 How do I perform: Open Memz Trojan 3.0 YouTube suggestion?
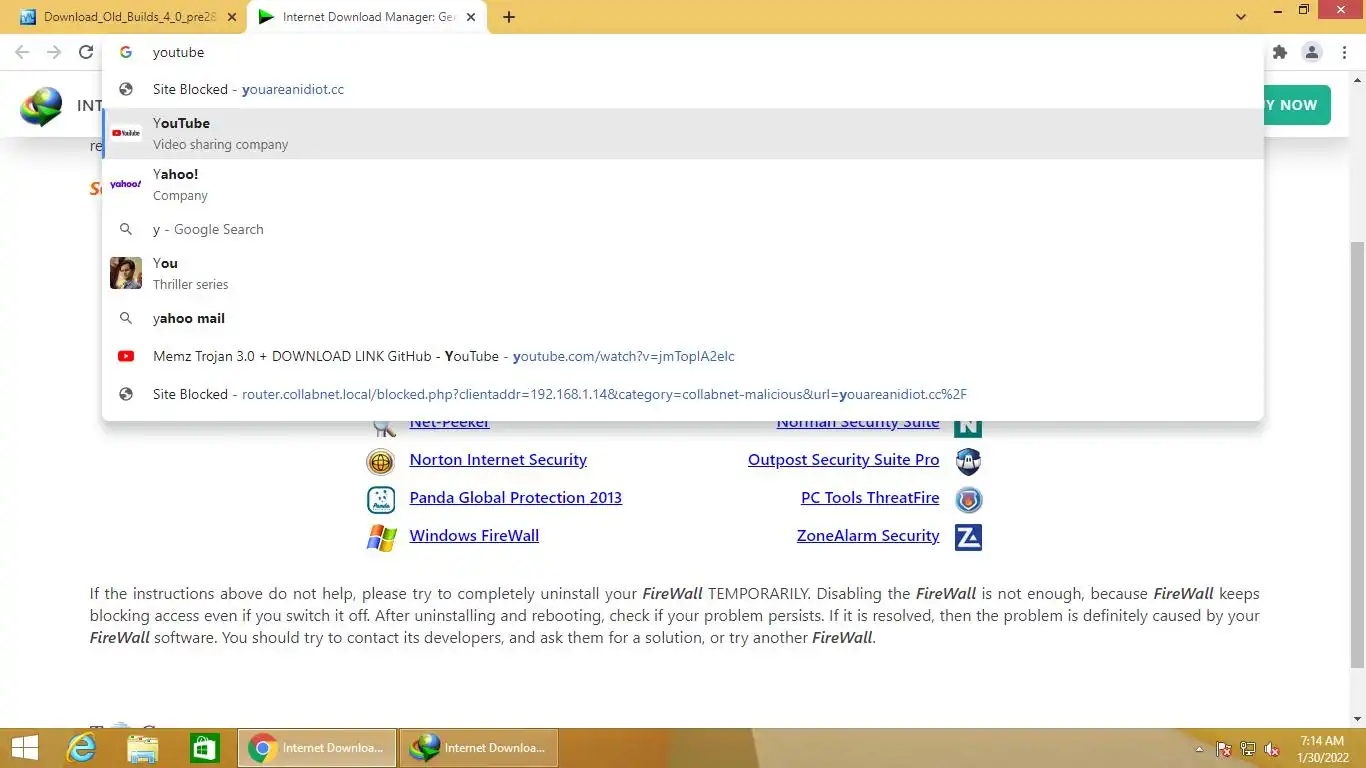pyautogui.click(x=683, y=356)
